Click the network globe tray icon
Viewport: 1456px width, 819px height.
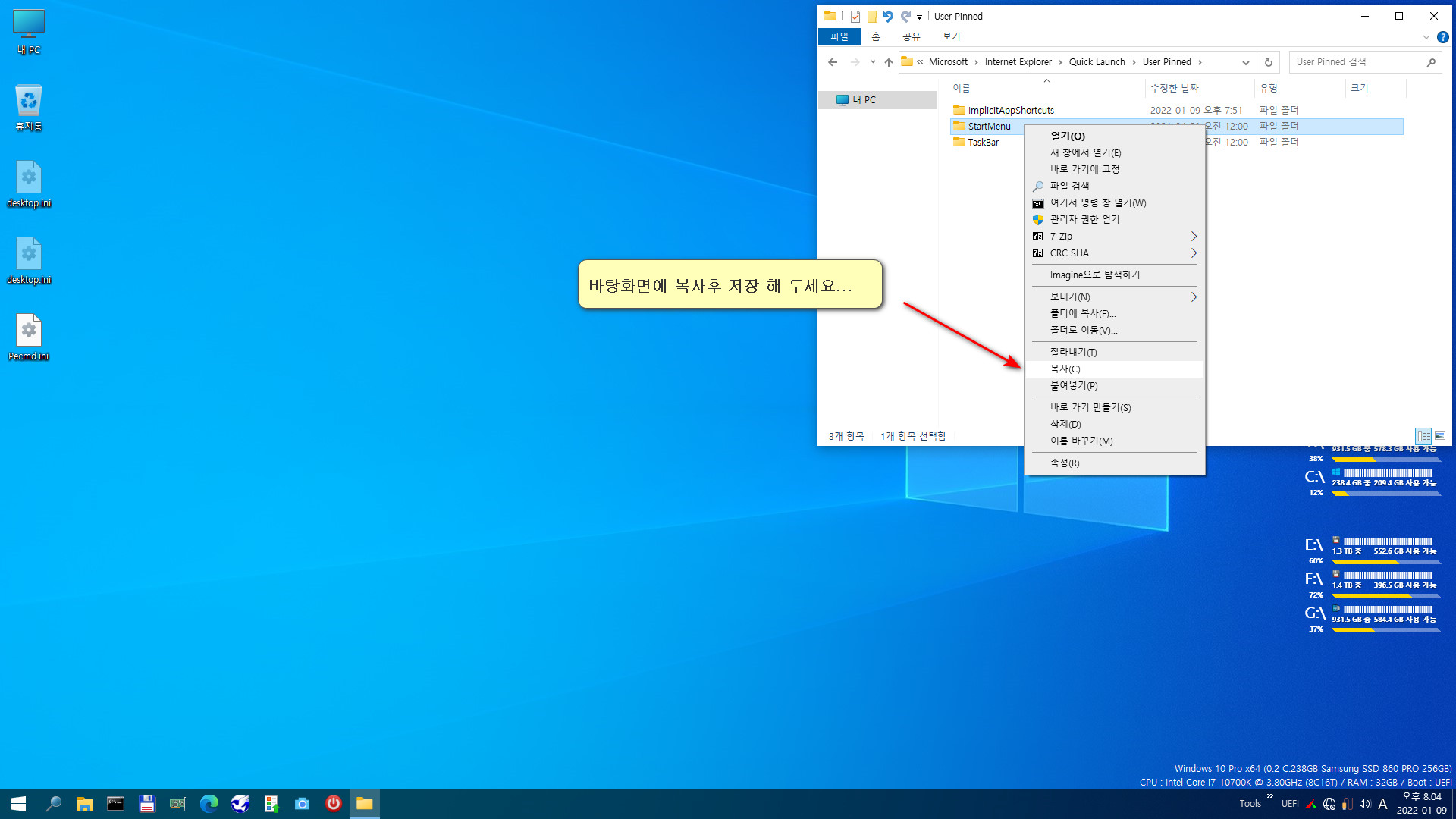pyautogui.click(x=1329, y=804)
